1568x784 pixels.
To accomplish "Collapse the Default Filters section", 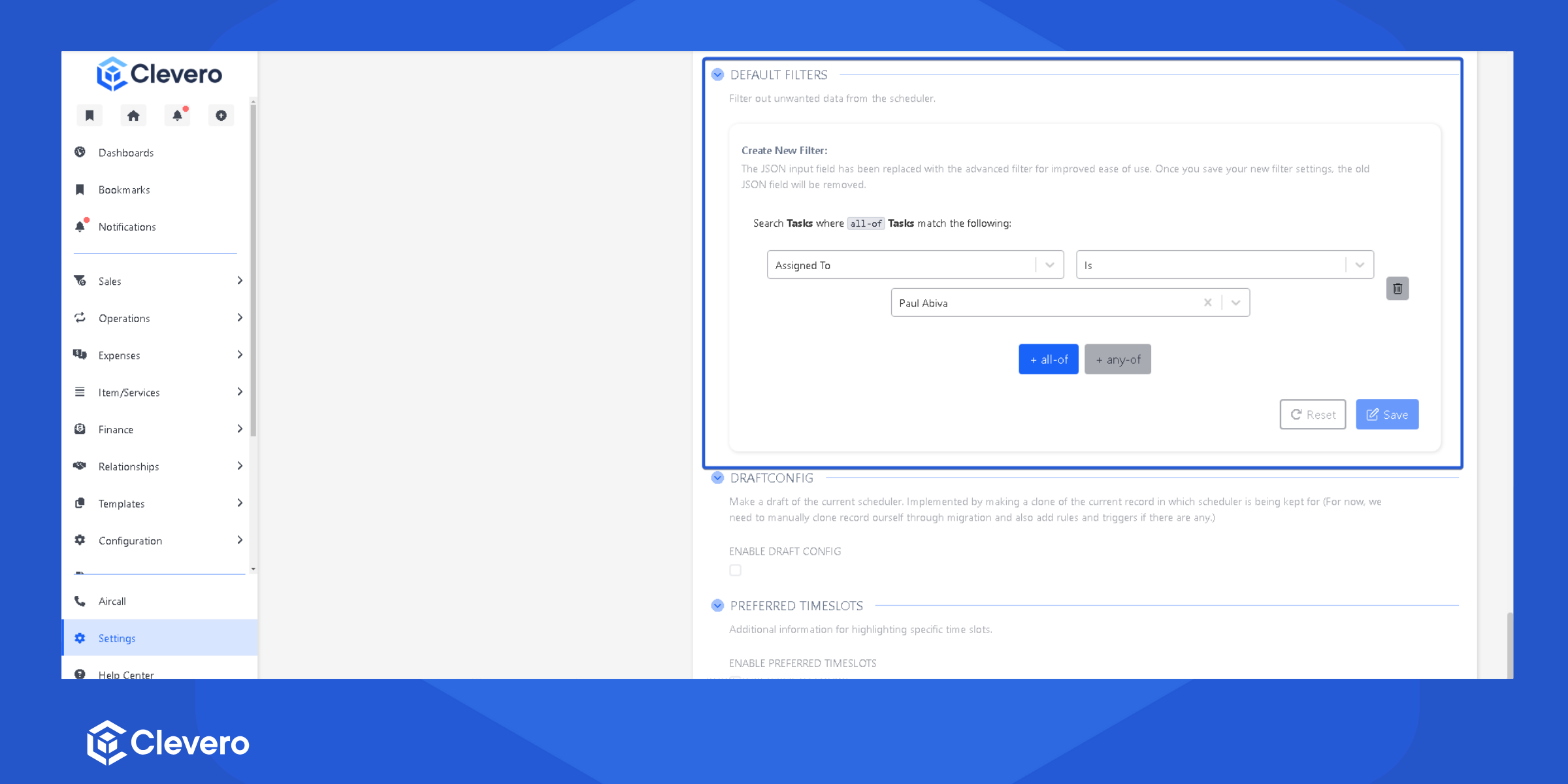I will (717, 74).
